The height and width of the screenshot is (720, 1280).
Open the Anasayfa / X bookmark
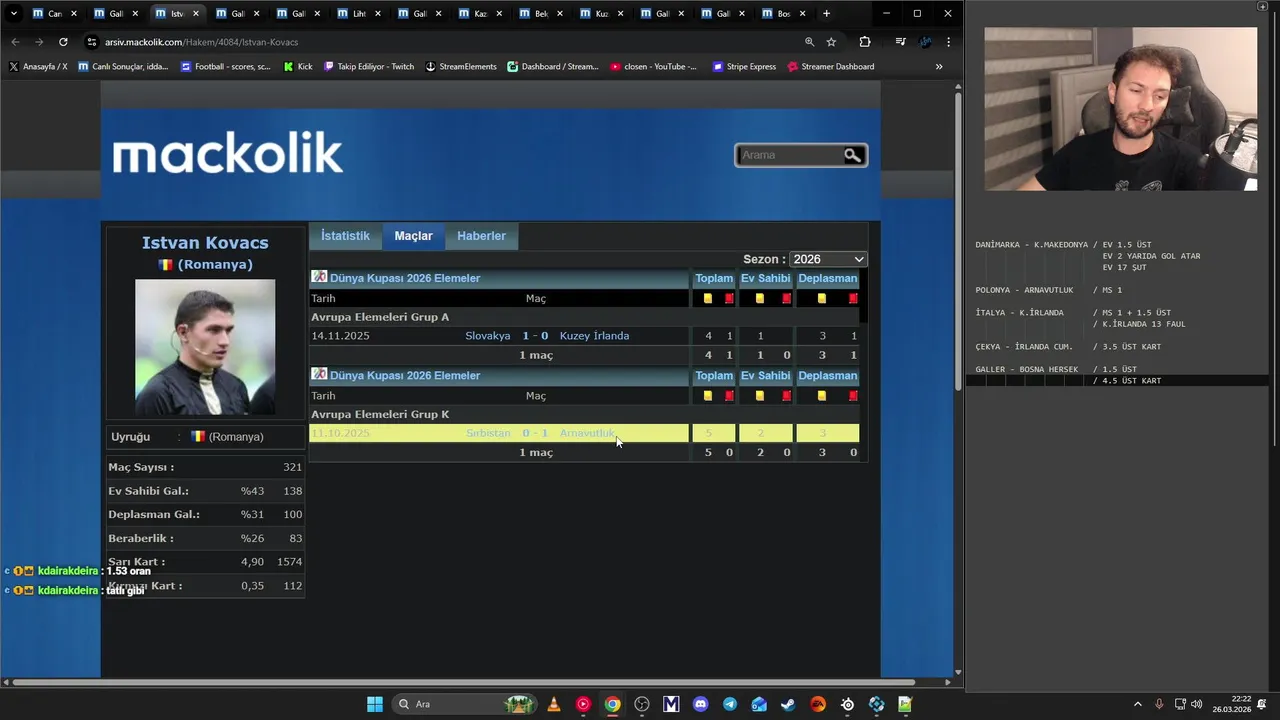(38, 67)
